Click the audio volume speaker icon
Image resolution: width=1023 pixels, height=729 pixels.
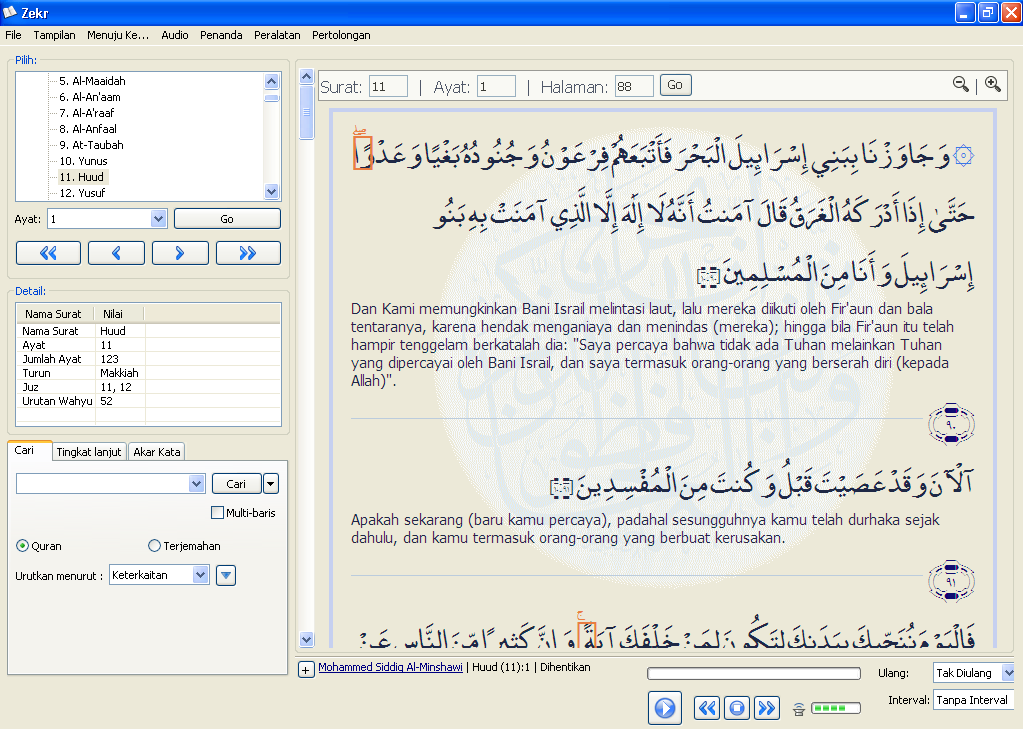pyautogui.click(x=799, y=709)
